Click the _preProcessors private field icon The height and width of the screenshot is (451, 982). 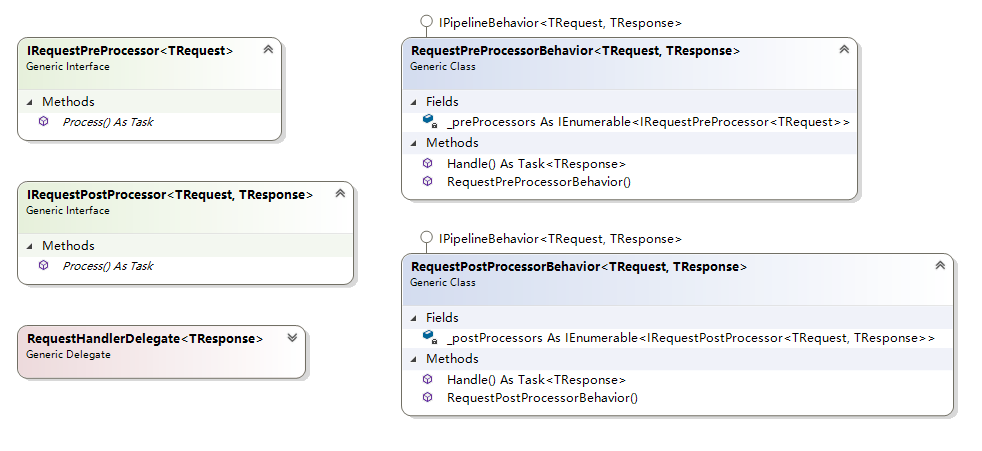429,121
